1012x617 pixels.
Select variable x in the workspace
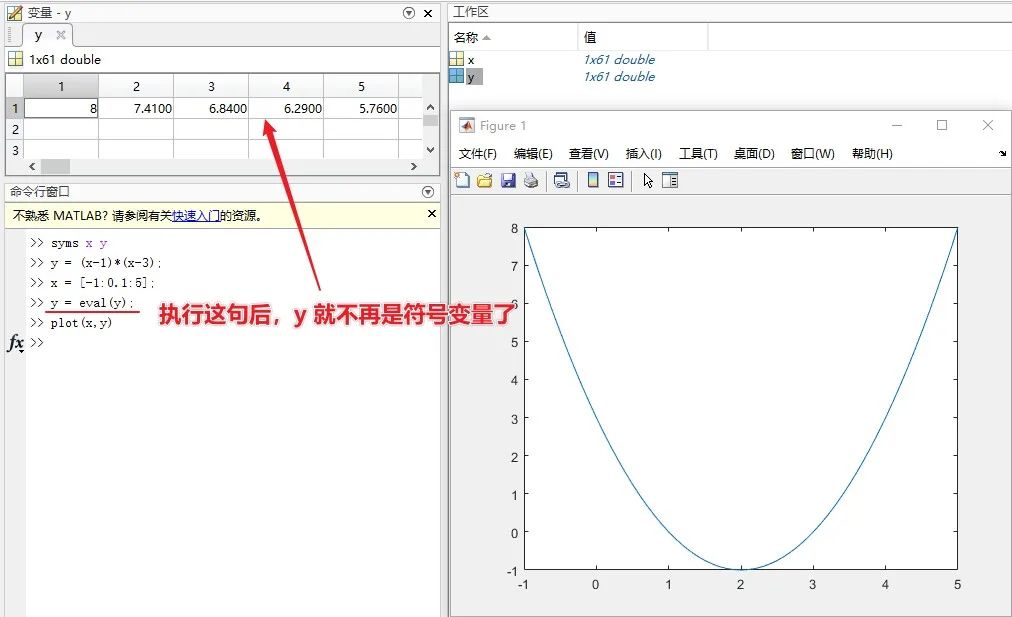pos(470,59)
